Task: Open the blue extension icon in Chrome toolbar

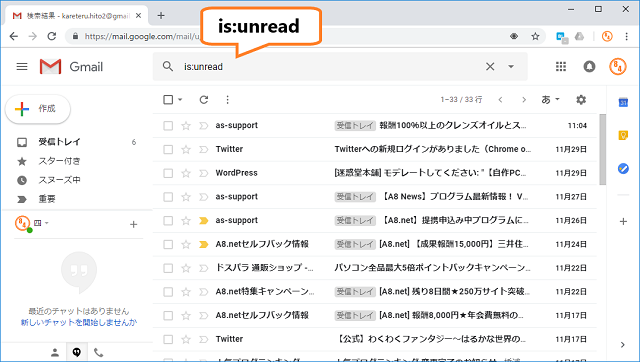Action: tap(562, 37)
